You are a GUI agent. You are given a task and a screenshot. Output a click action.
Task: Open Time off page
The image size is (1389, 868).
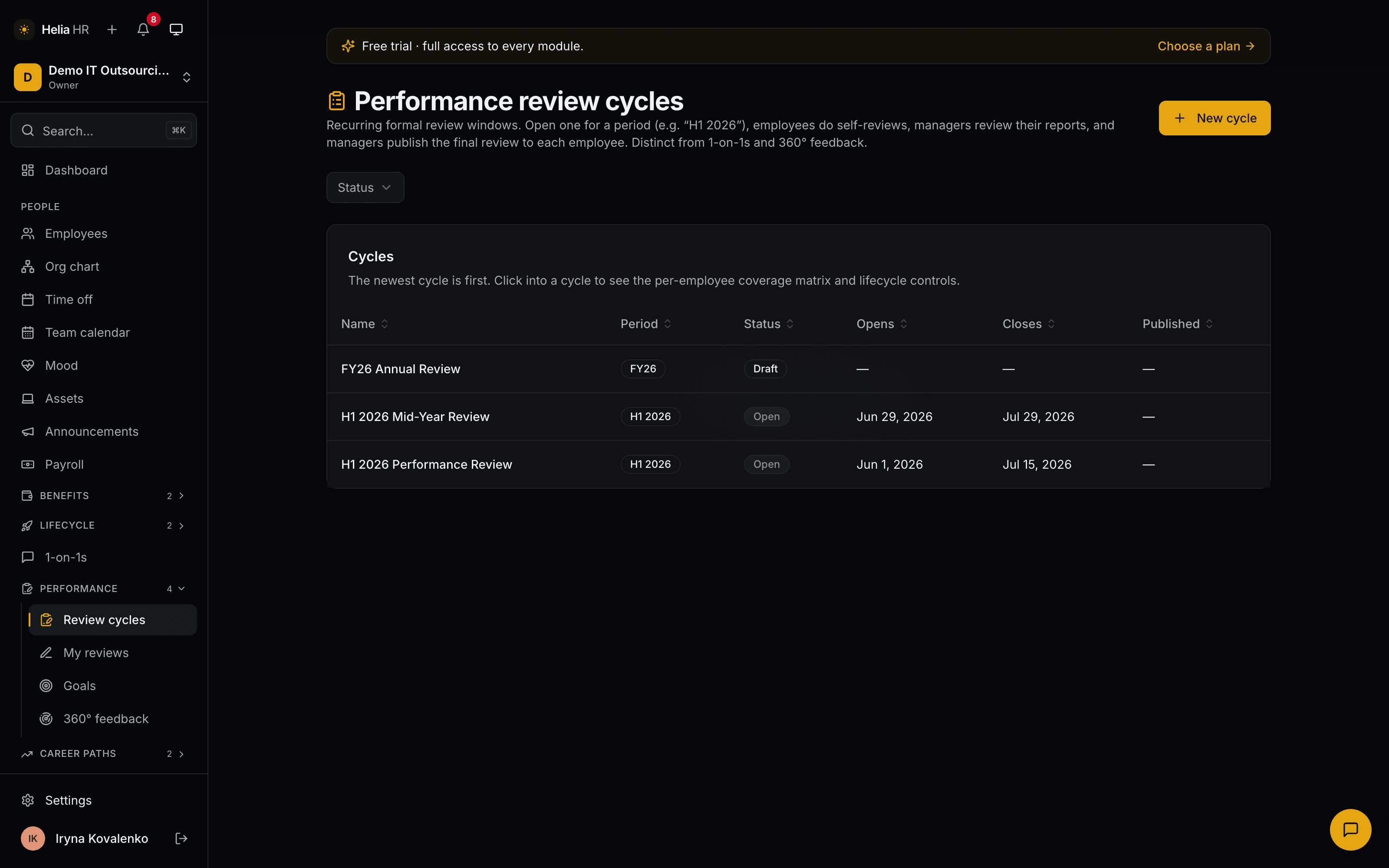104,299
